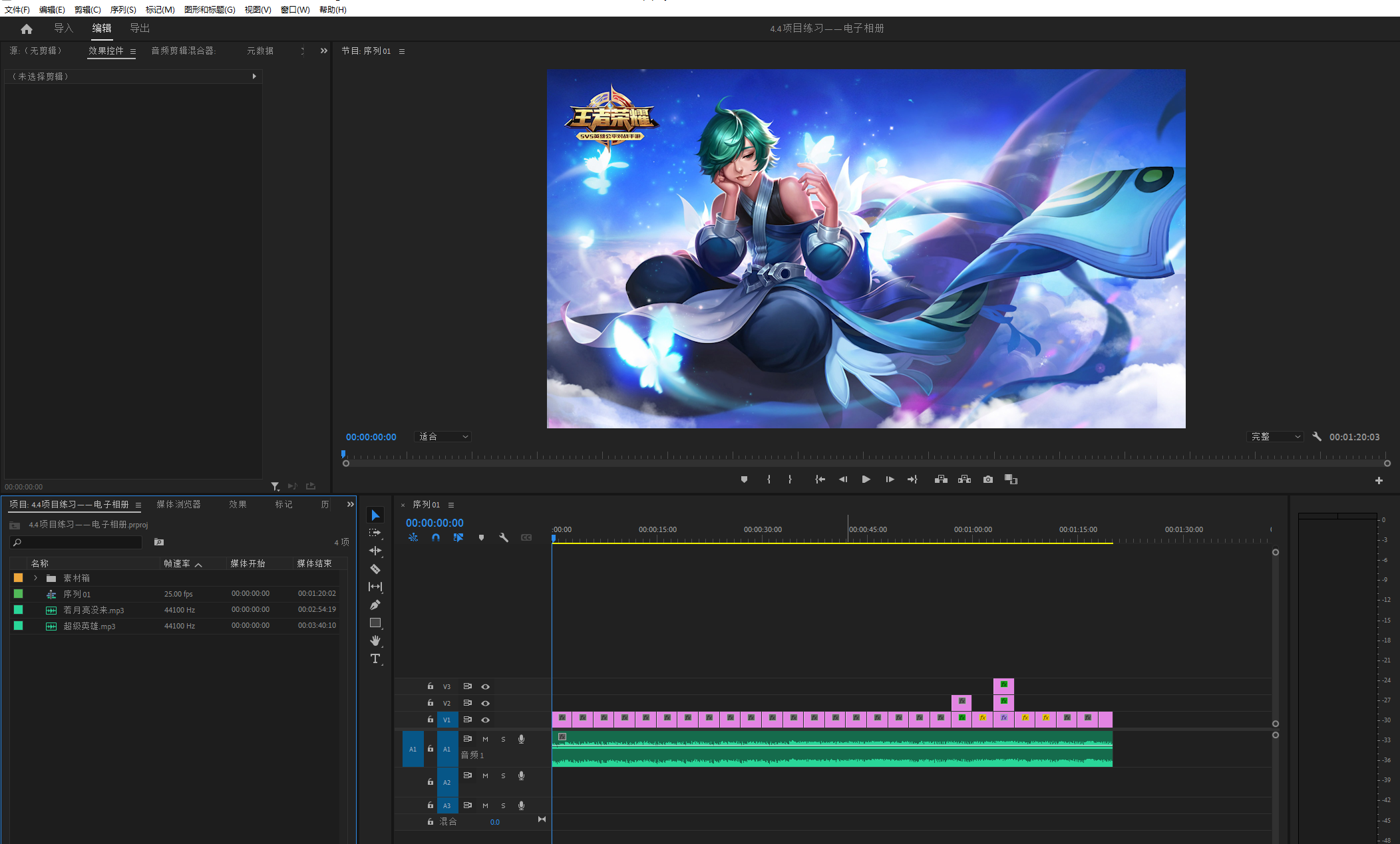
Task: Select the Pen tool in the toolbox
Action: coord(375,605)
